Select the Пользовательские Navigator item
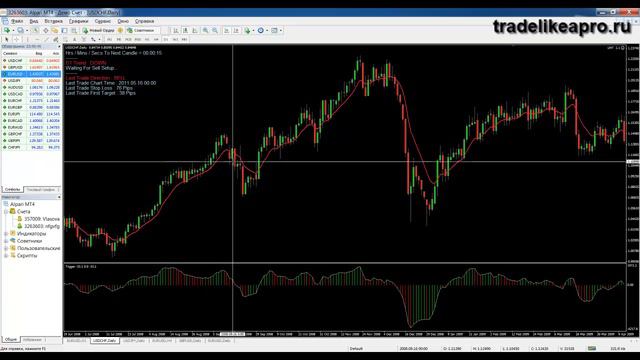 point(39,248)
